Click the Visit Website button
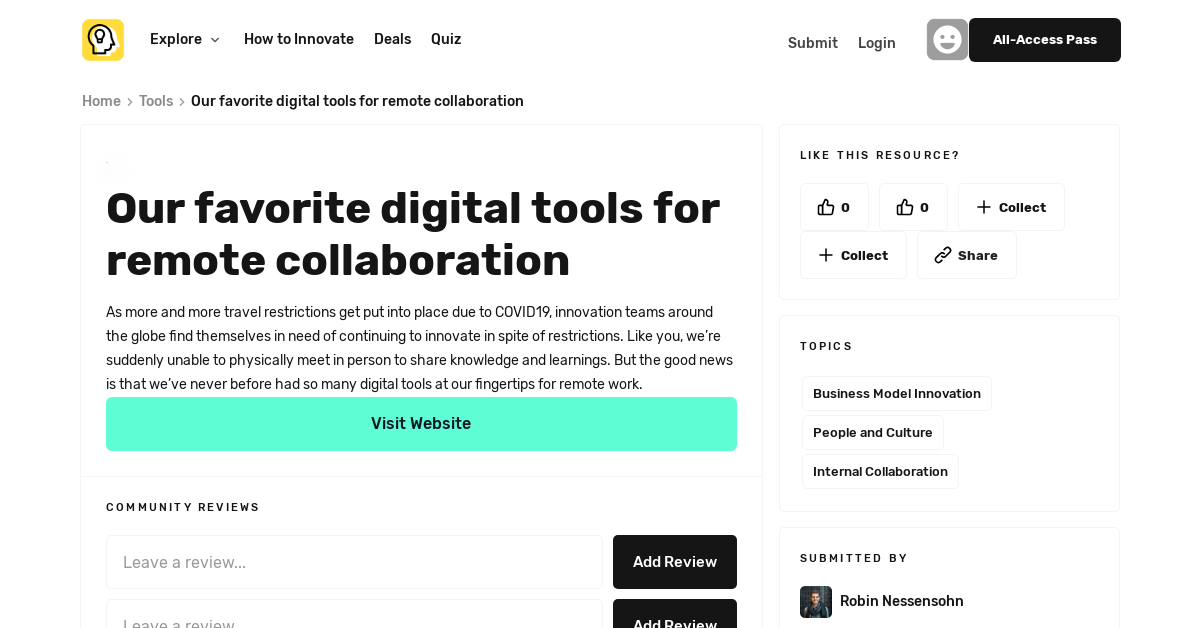 [x=421, y=424]
